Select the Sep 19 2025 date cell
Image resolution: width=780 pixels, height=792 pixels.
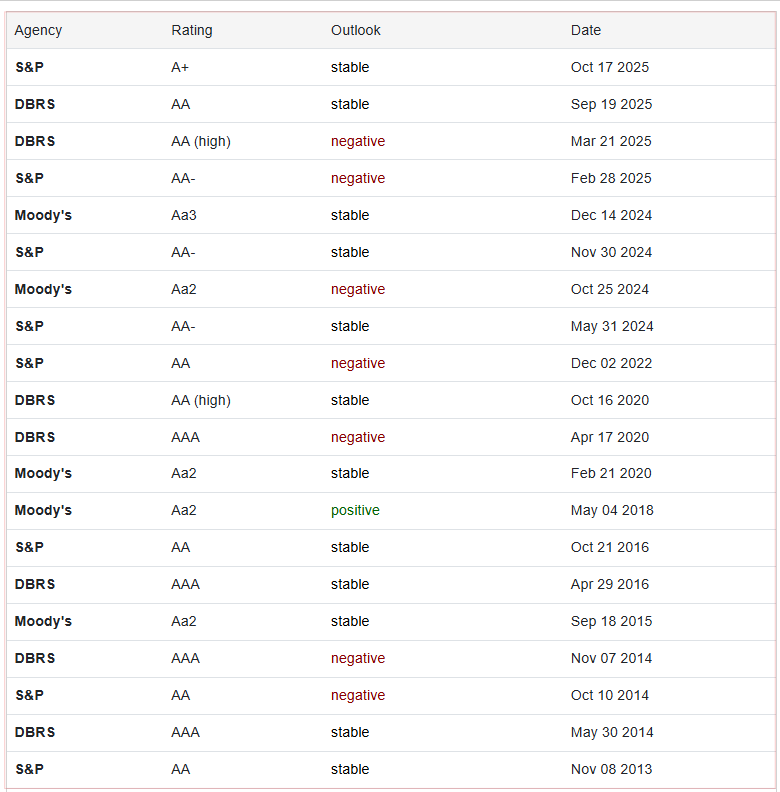click(610, 104)
